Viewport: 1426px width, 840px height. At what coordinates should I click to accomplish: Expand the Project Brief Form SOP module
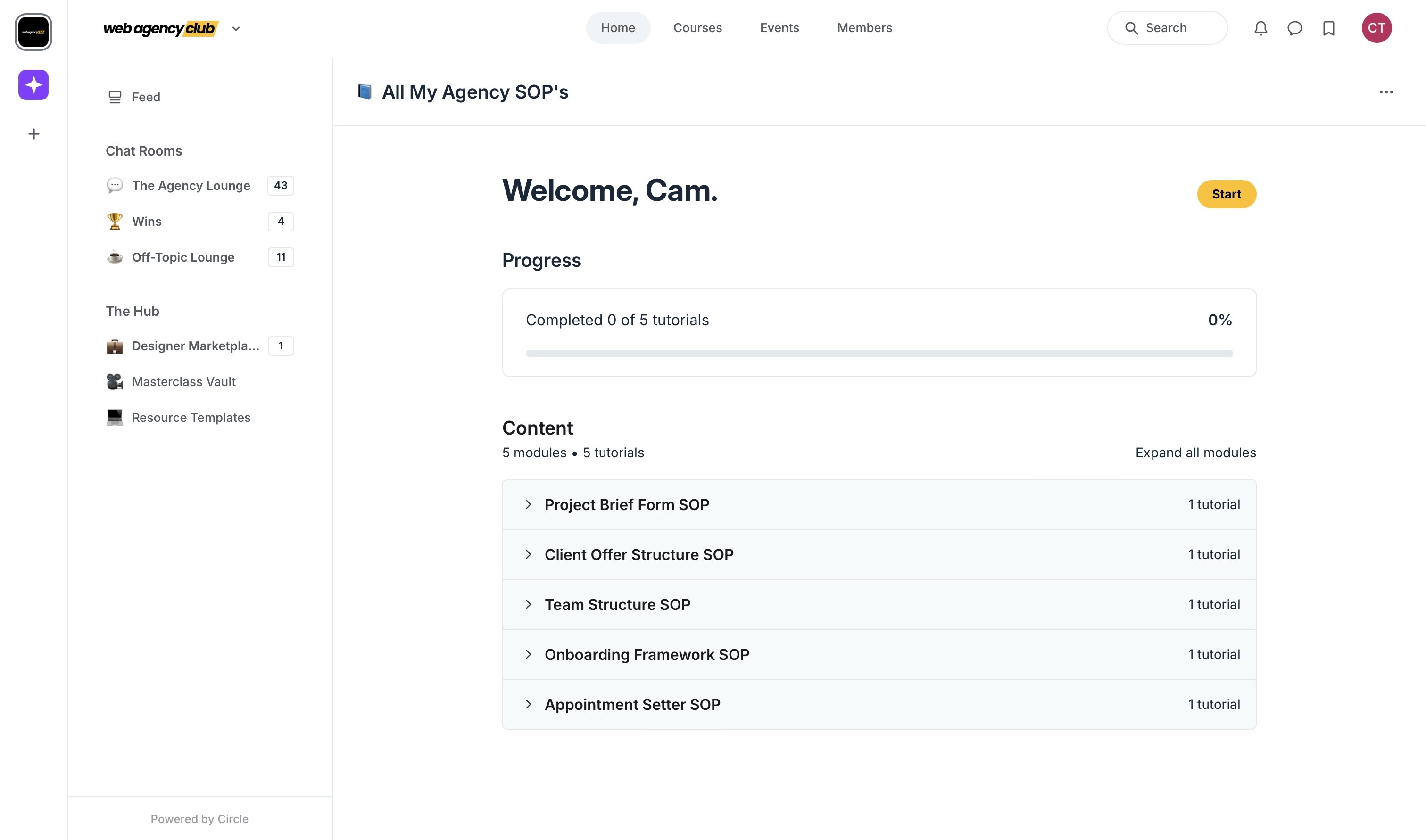pyautogui.click(x=626, y=504)
